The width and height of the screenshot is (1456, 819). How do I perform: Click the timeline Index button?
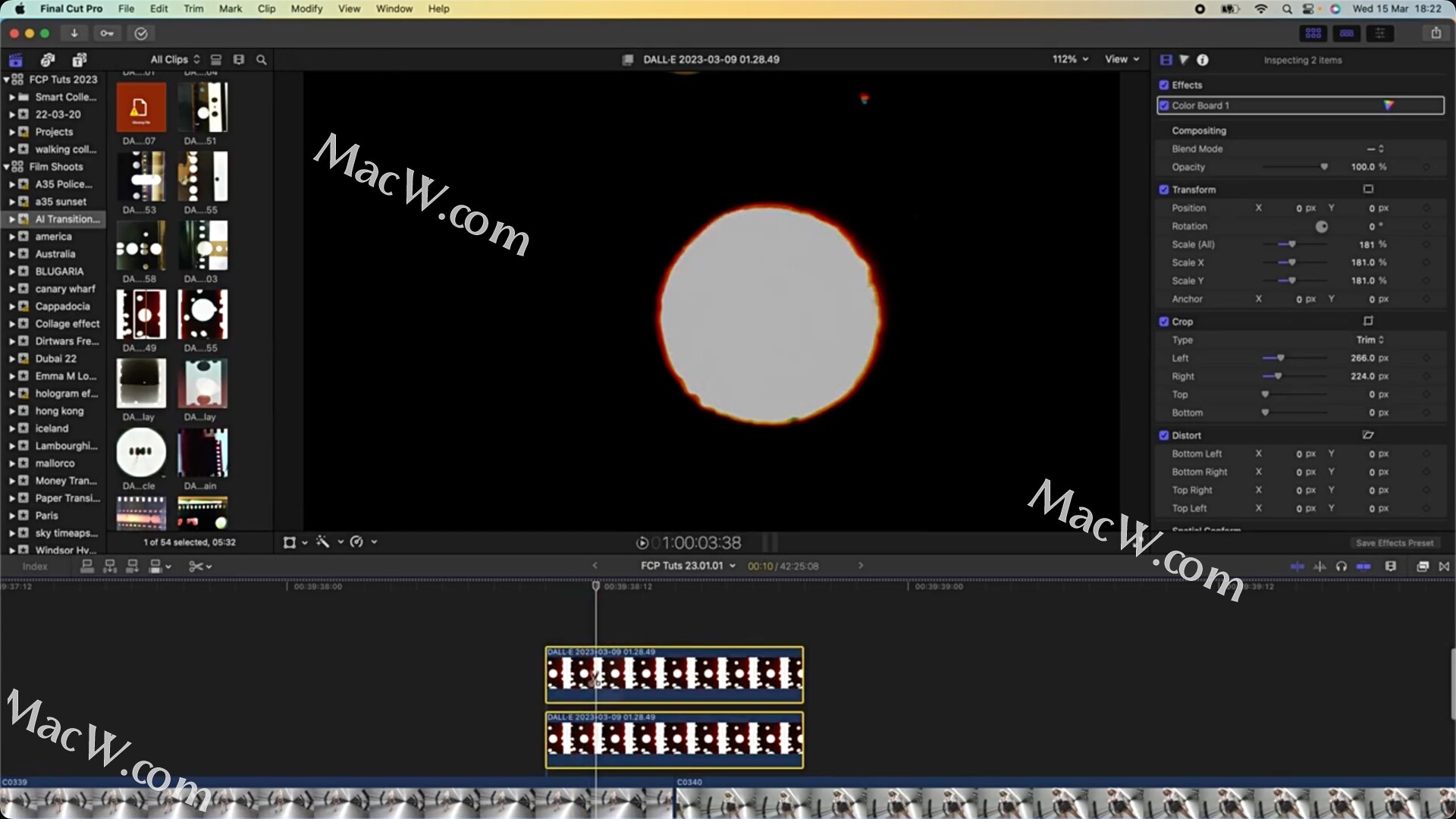(x=35, y=566)
